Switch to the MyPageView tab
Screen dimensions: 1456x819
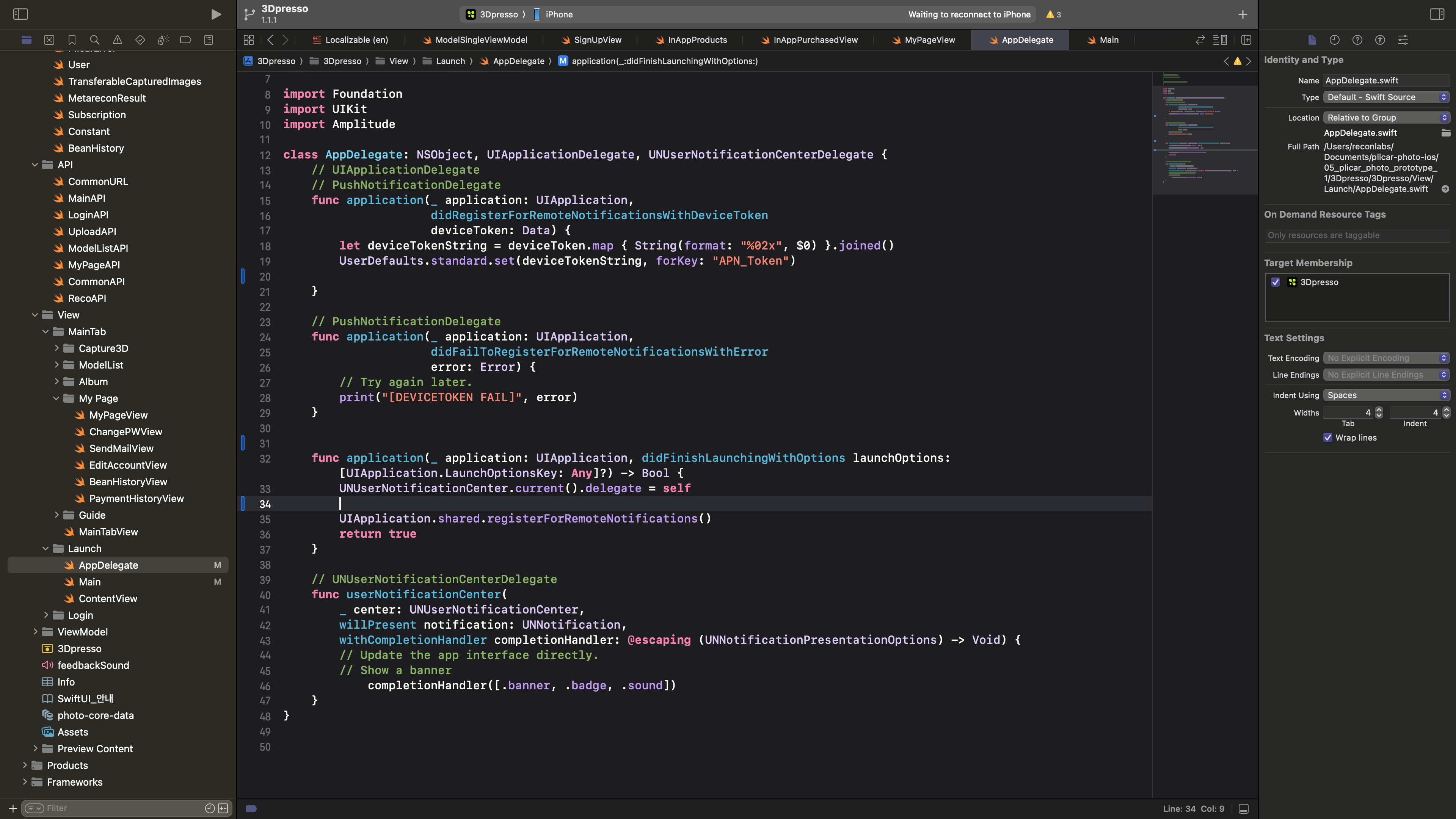pyautogui.click(x=929, y=39)
